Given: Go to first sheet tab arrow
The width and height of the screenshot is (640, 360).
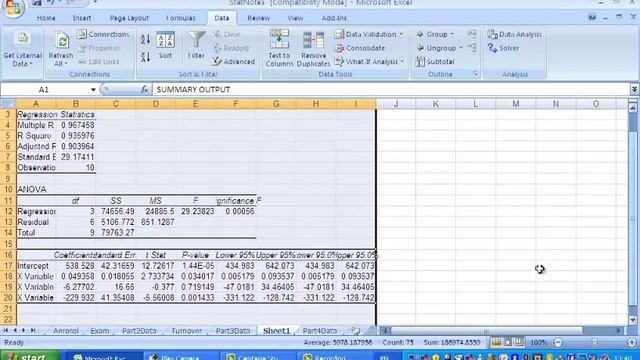Looking at the screenshot, I should click(x=6, y=331).
